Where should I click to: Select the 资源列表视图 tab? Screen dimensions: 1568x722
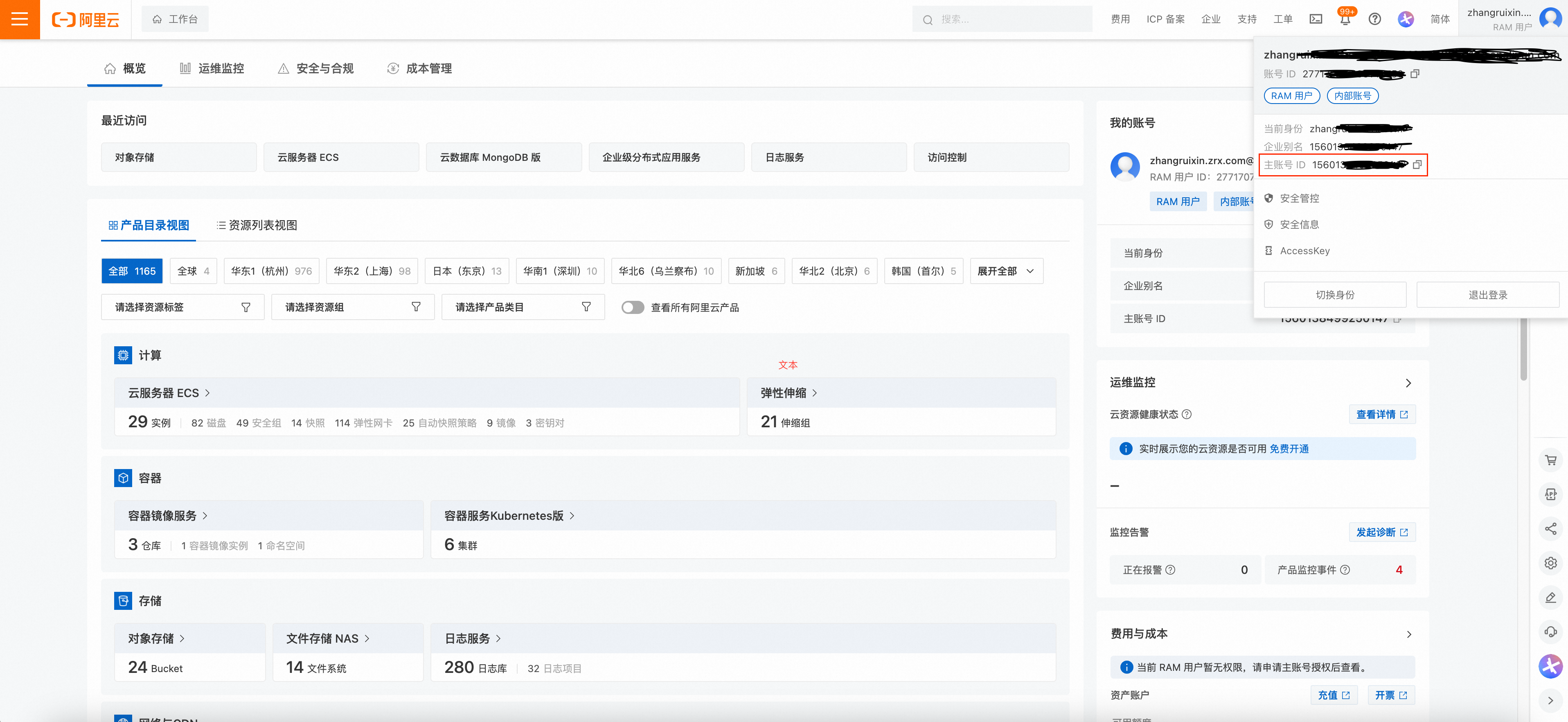click(x=257, y=225)
